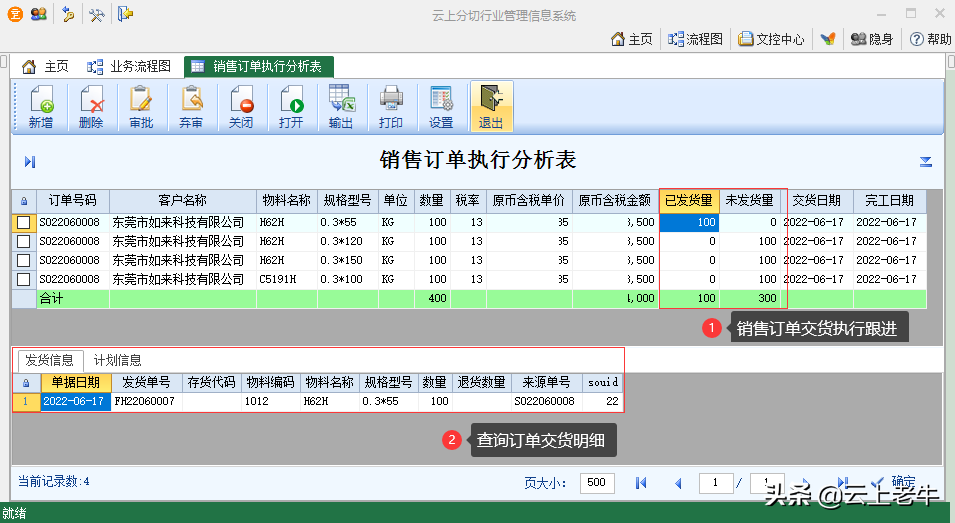
Task: Expand the left side panel arrow
Action: 30,162
